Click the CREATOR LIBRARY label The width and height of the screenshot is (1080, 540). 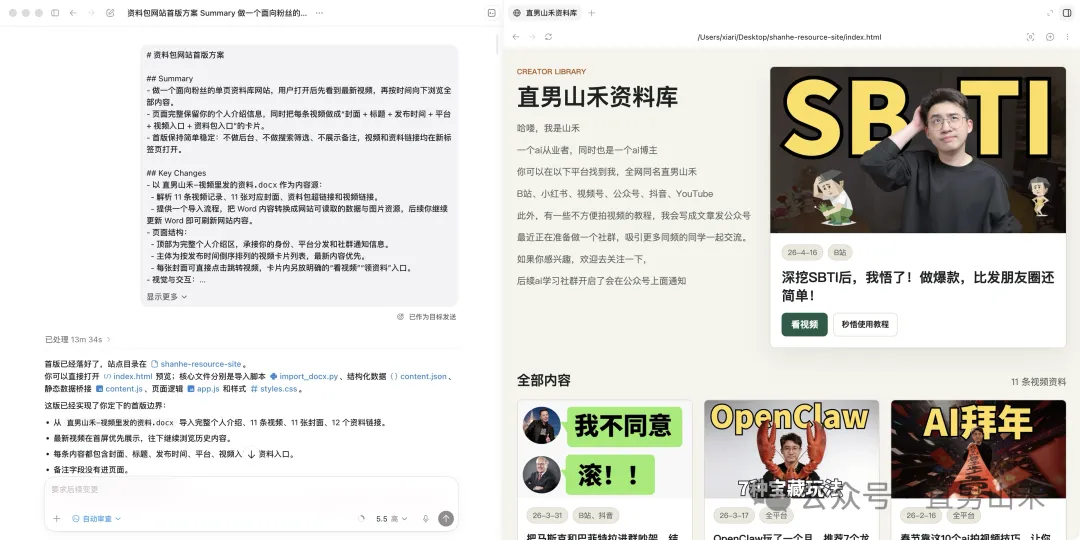pyautogui.click(x=551, y=72)
